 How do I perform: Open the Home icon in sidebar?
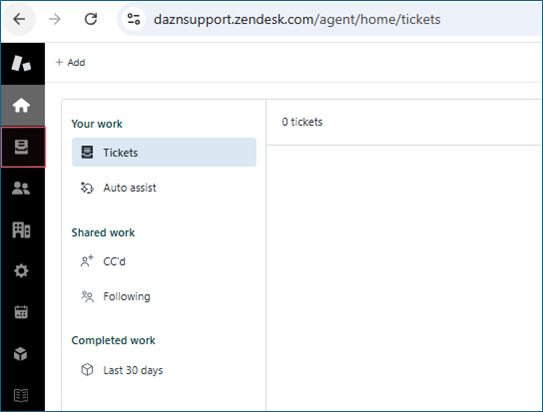pyautogui.click(x=21, y=105)
